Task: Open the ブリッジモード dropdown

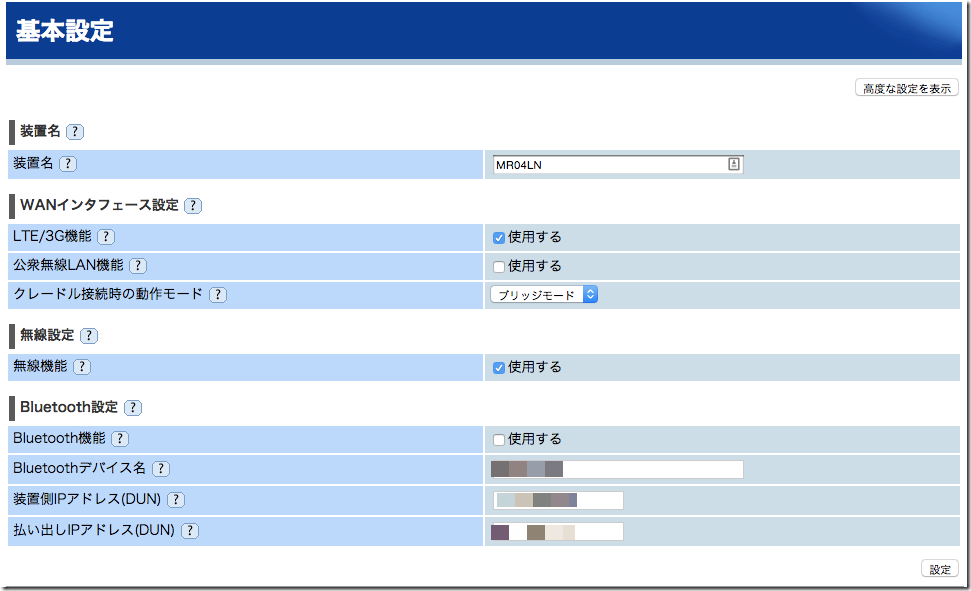Action: tap(544, 295)
